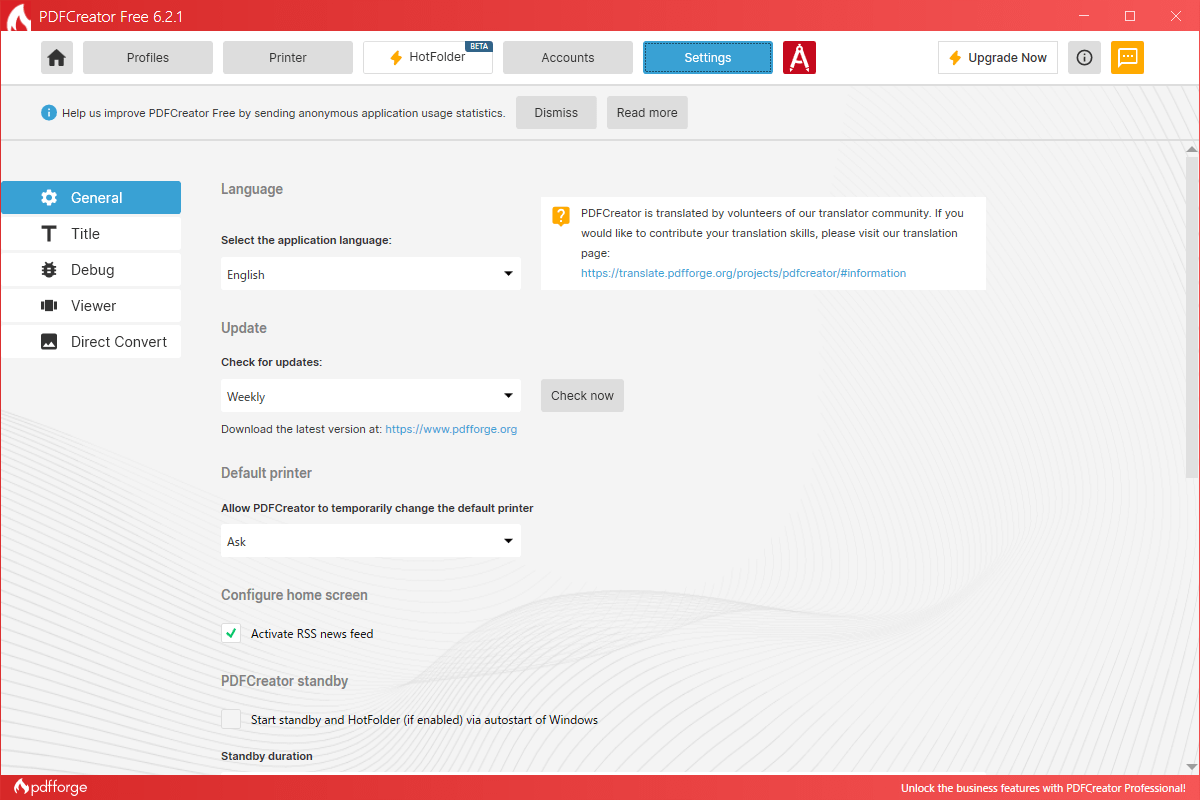The height and width of the screenshot is (800, 1200).
Task: Select the Debug bug icon in sidebar
Action: (x=49, y=270)
